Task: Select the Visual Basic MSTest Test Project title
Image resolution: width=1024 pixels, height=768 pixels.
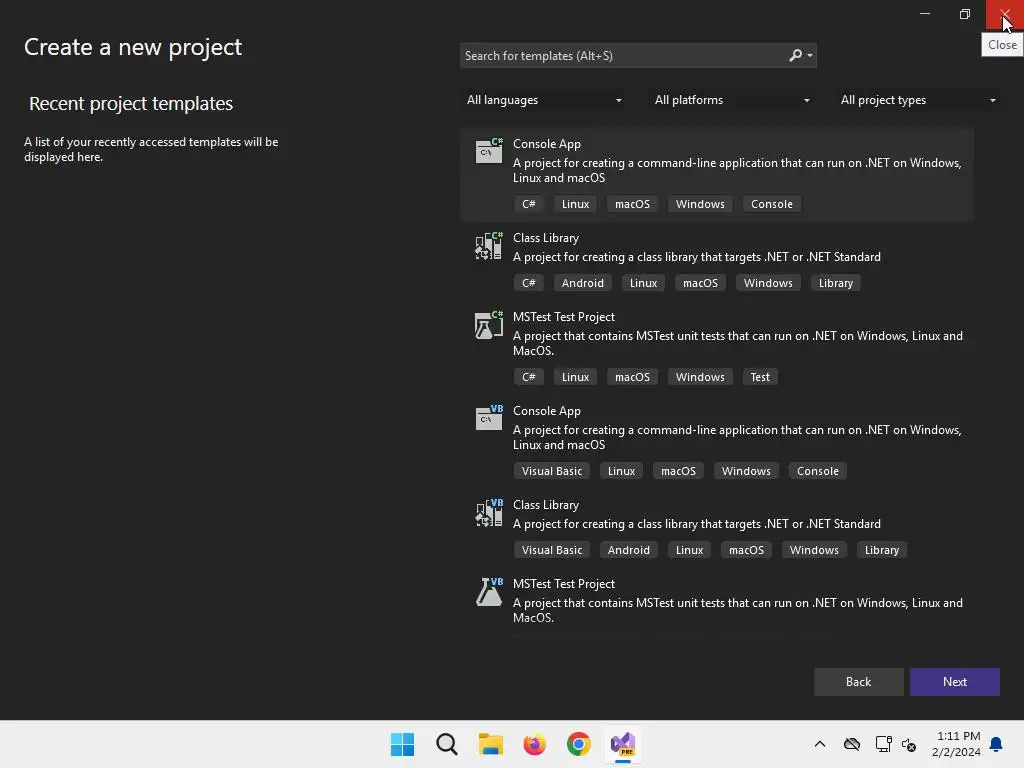Action: point(564,584)
